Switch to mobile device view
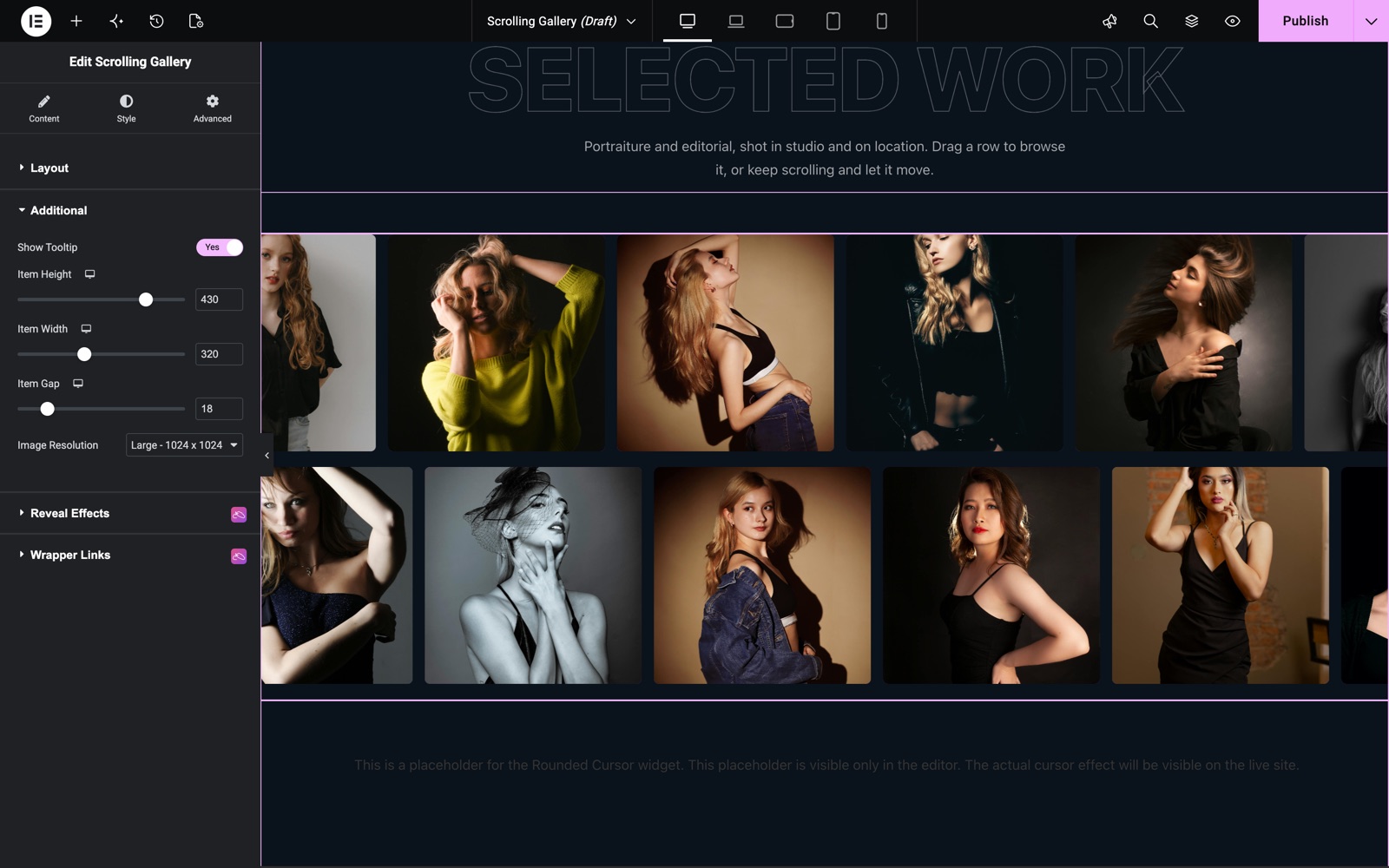 point(882,21)
